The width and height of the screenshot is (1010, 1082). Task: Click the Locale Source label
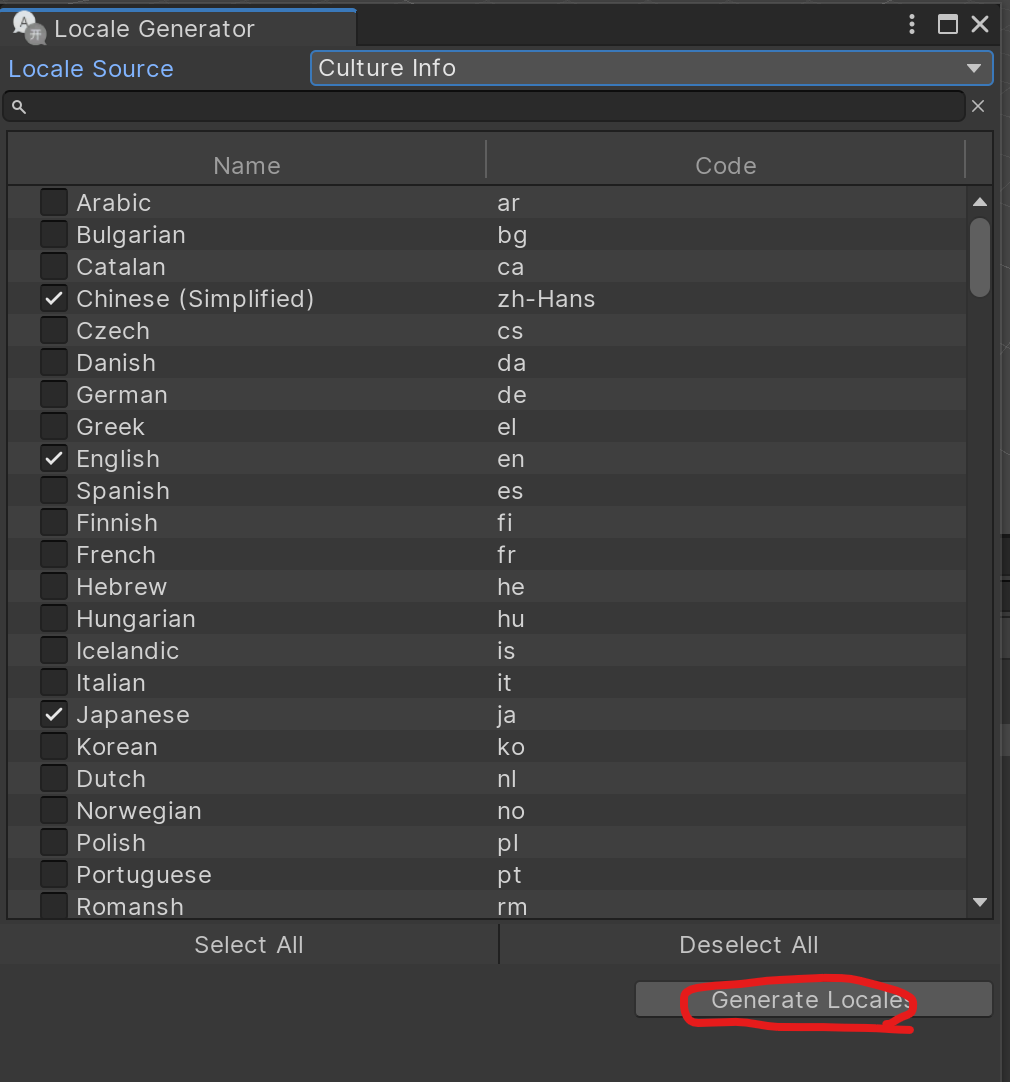91,69
